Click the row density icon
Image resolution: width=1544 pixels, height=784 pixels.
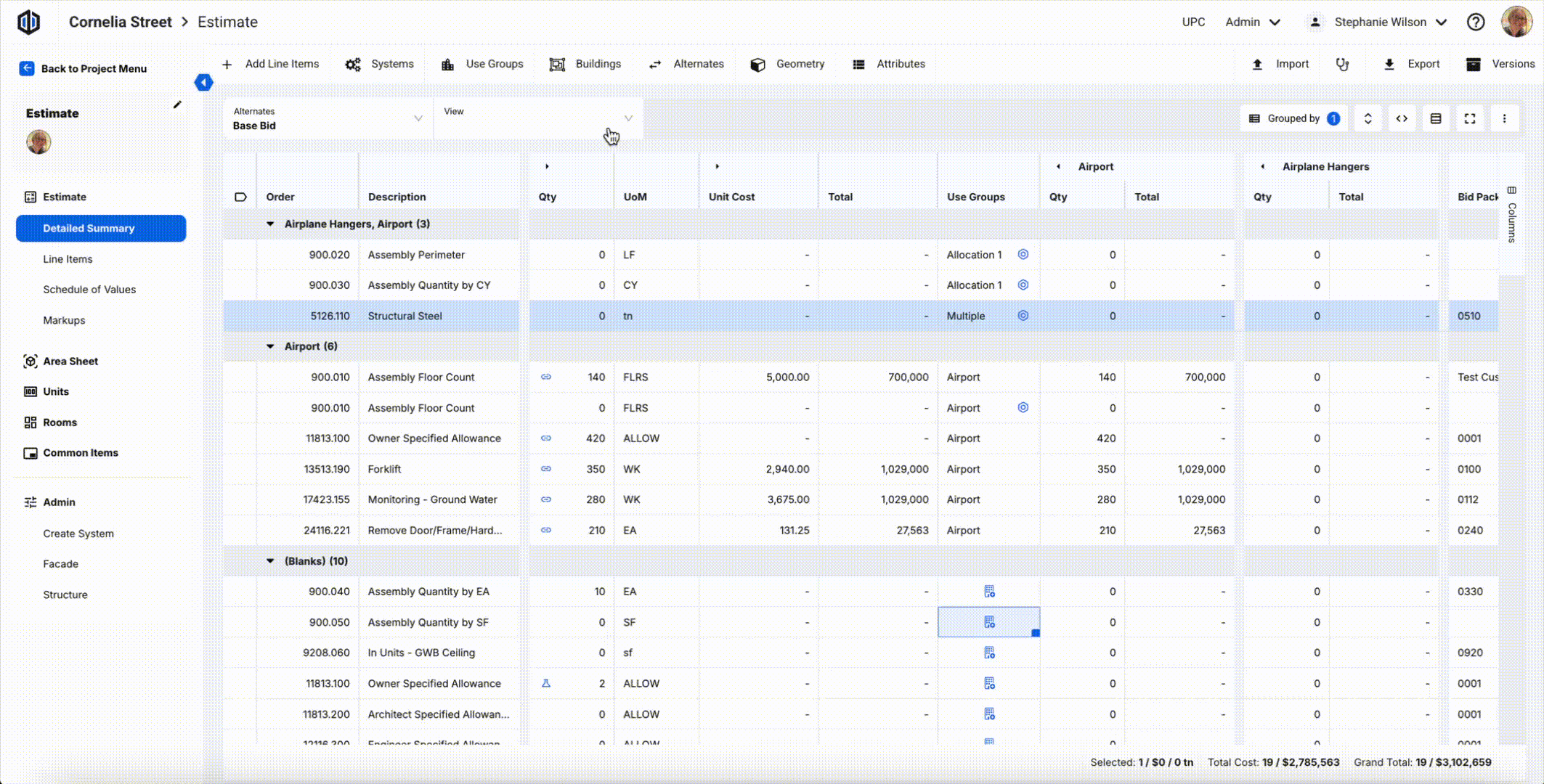[x=1436, y=119]
